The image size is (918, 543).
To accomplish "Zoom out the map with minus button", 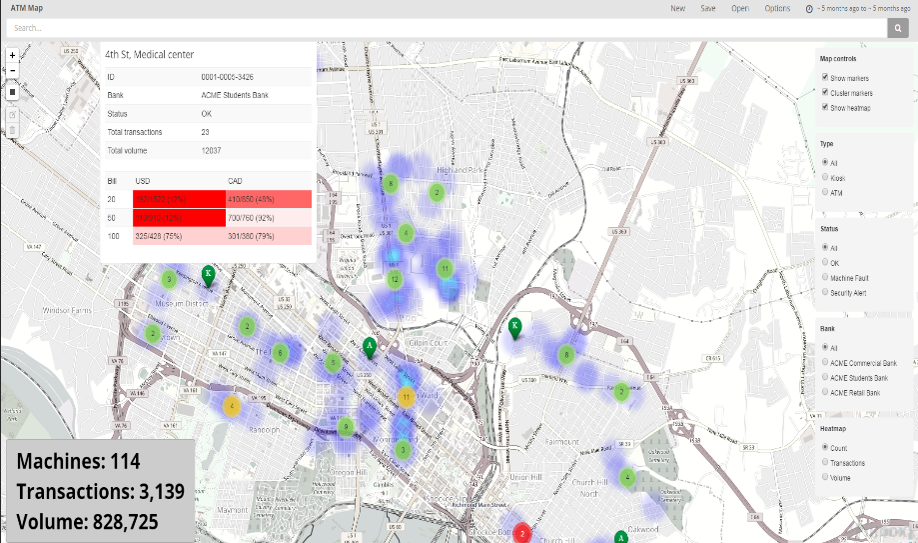I will (12, 70).
